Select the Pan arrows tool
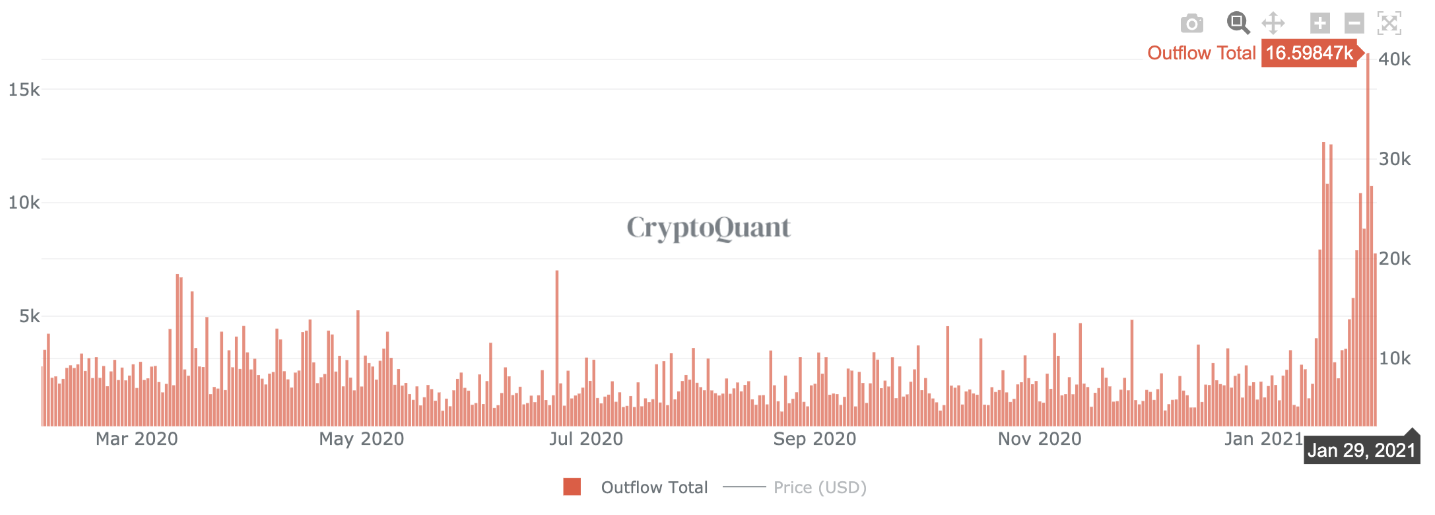 pos(1273,24)
